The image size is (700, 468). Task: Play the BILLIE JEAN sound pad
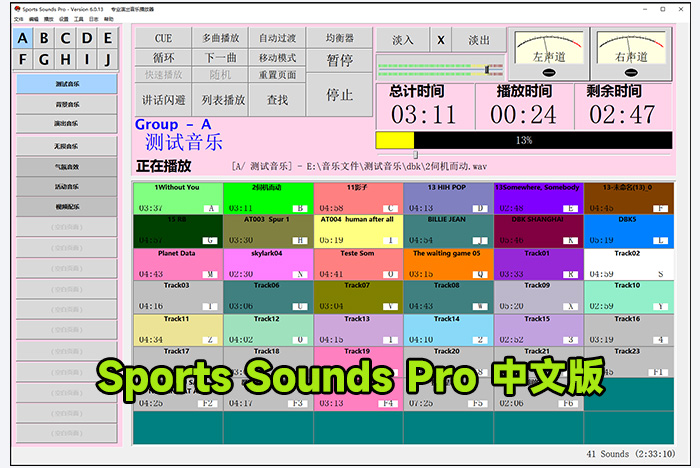[448, 231]
